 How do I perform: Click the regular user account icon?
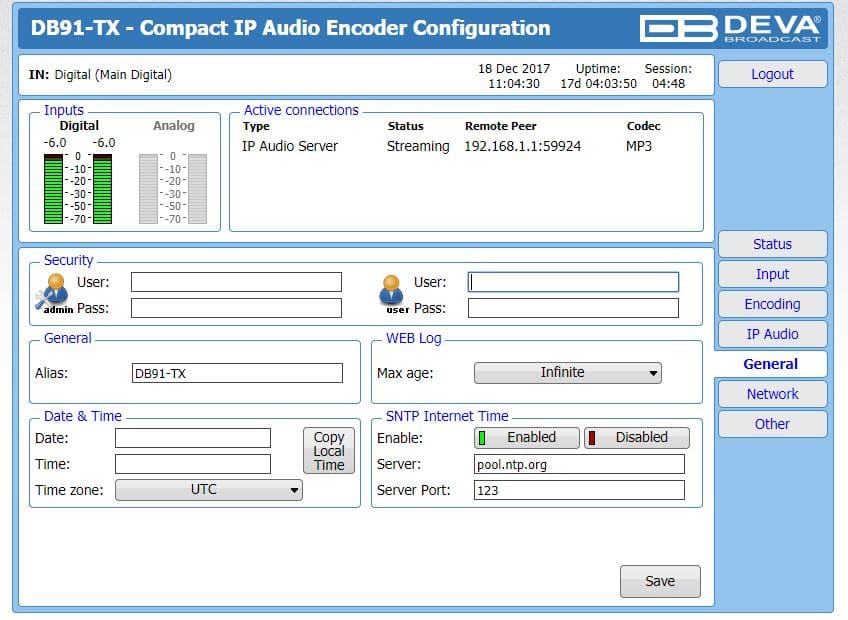tap(392, 292)
